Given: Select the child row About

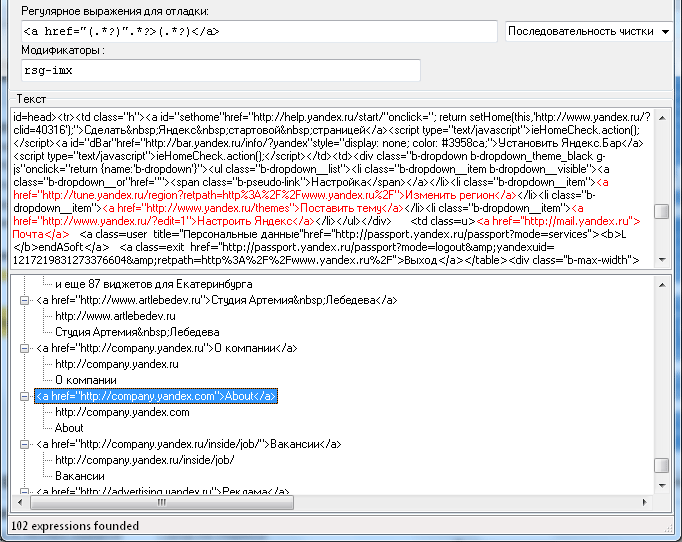Looking at the screenshot, I should coord(69,428).
